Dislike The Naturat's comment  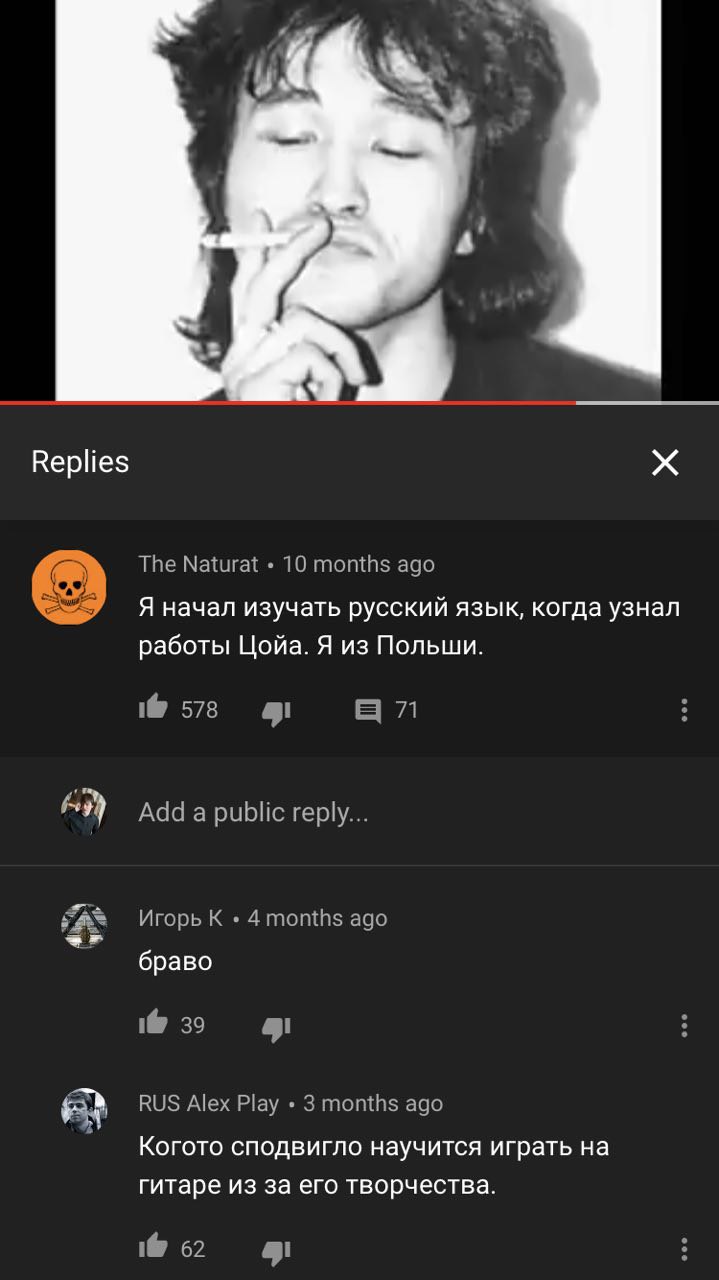coord(276,711)
